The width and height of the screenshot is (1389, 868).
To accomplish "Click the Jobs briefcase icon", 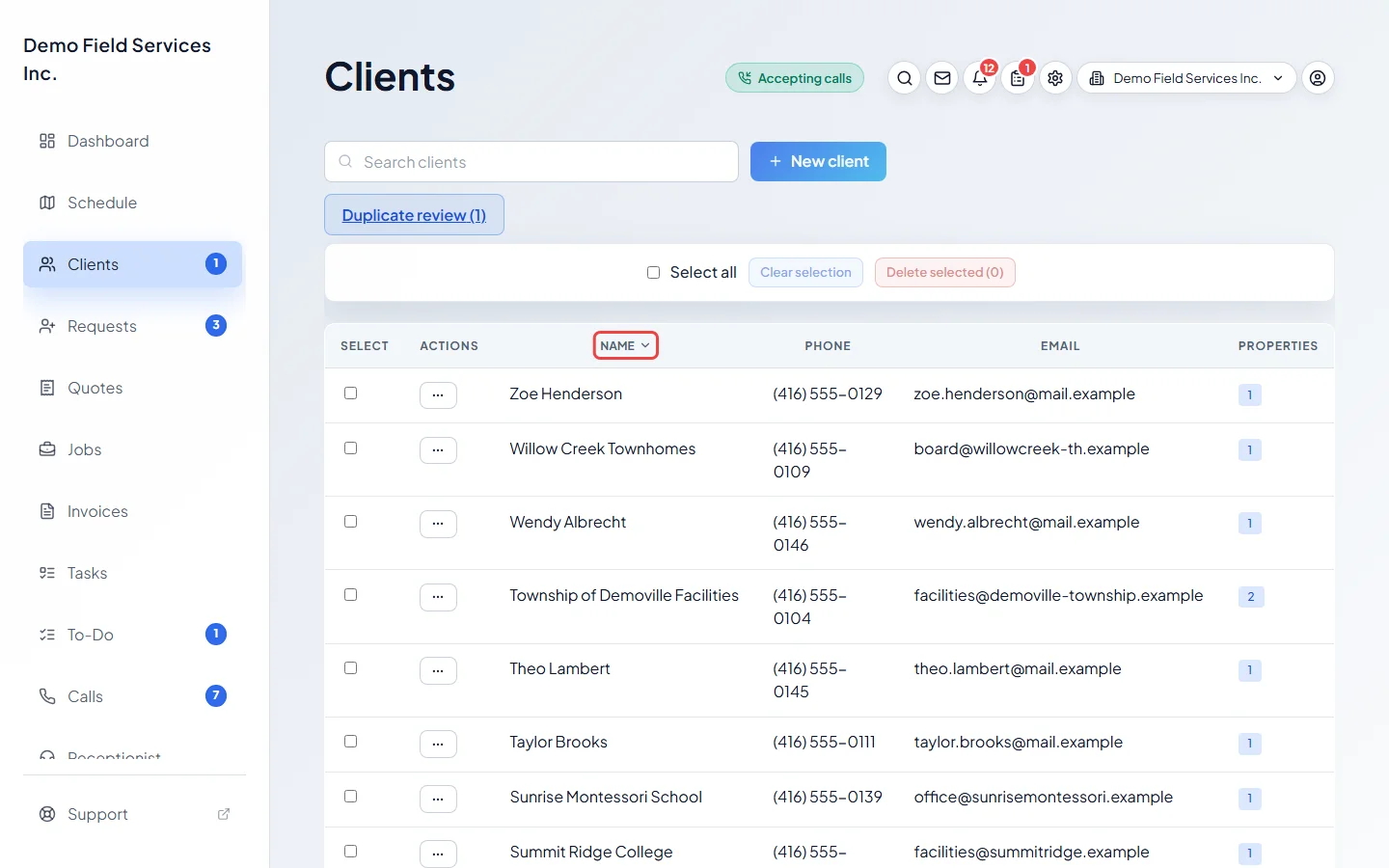I will click(47, 449).
